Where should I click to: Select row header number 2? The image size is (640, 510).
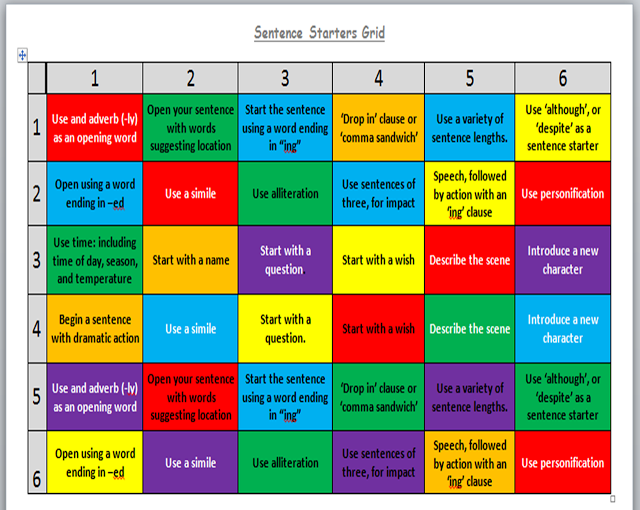coord(36,194)
